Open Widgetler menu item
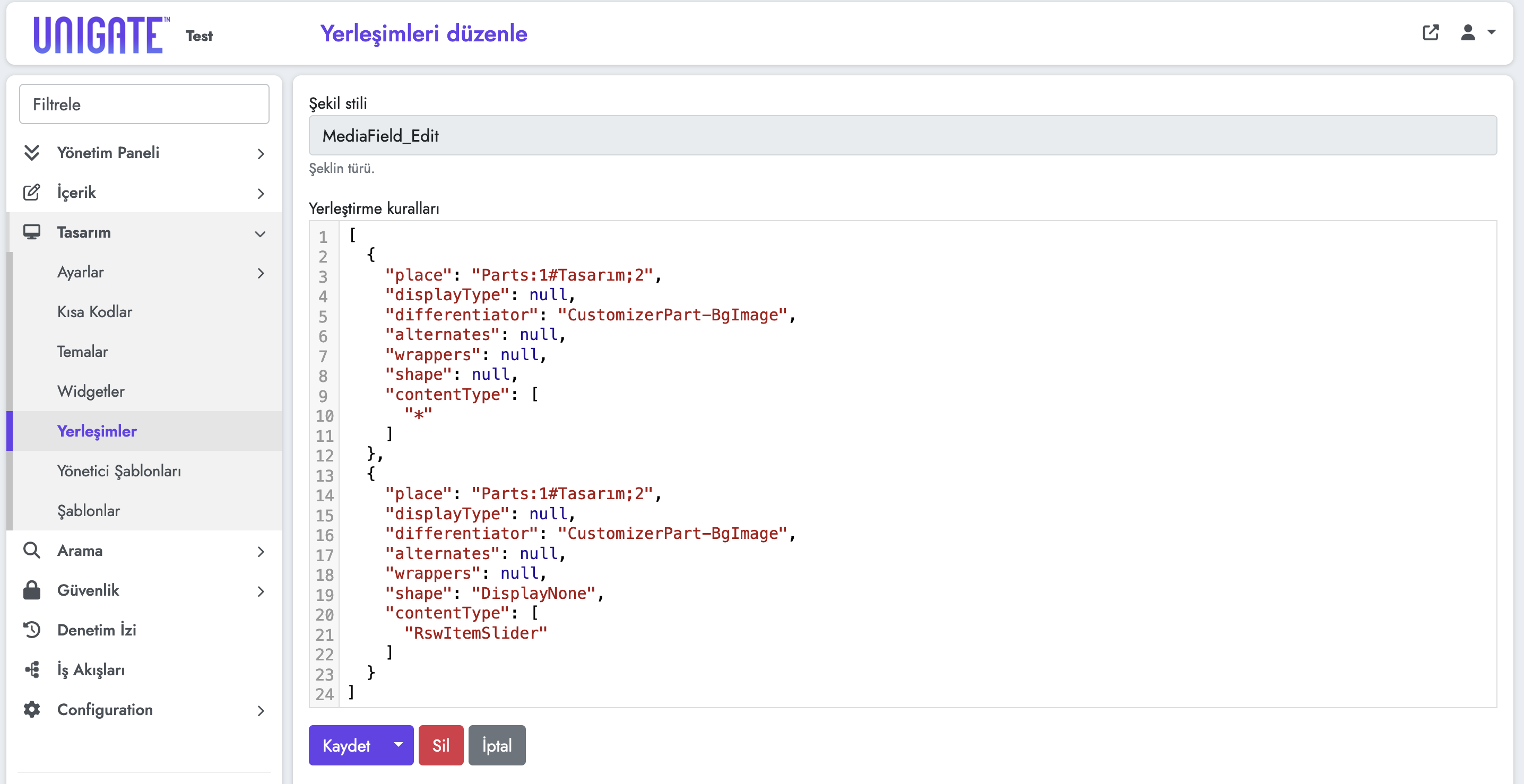The height and width of the screenshot is (784, 1524). click(x=91, y=391)
